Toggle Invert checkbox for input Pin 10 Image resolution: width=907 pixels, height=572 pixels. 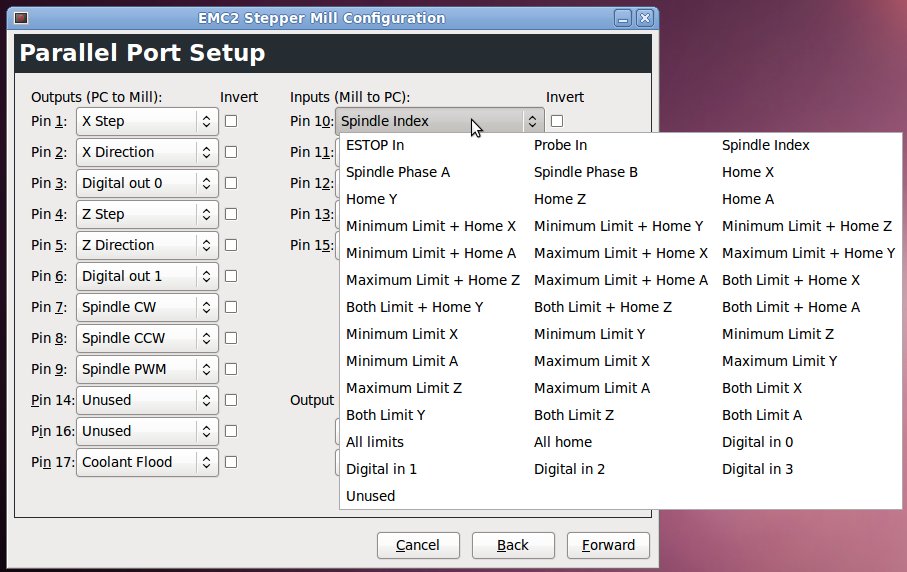pos(557,121)
